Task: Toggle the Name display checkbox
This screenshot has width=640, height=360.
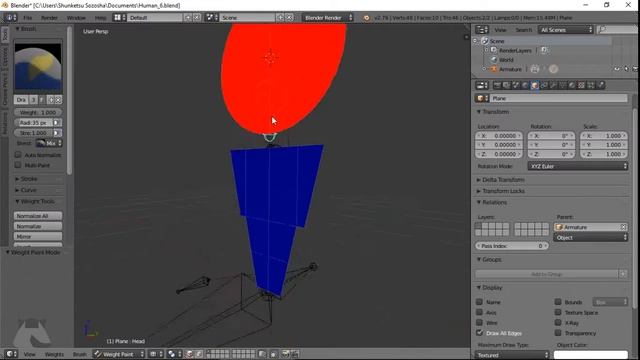Action: tap(480, 302)
